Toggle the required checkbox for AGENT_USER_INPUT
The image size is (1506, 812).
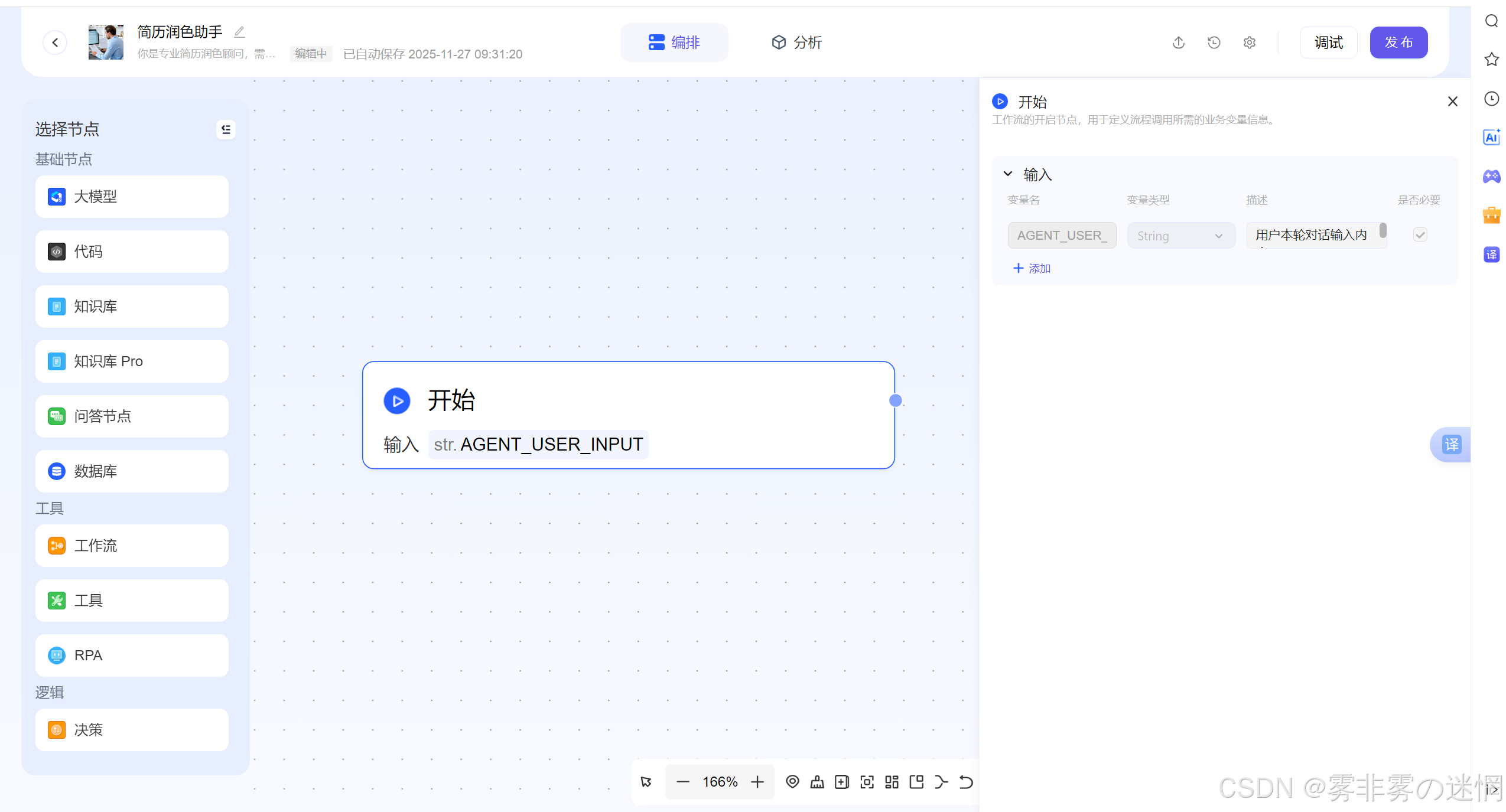tap(1420, 235)
